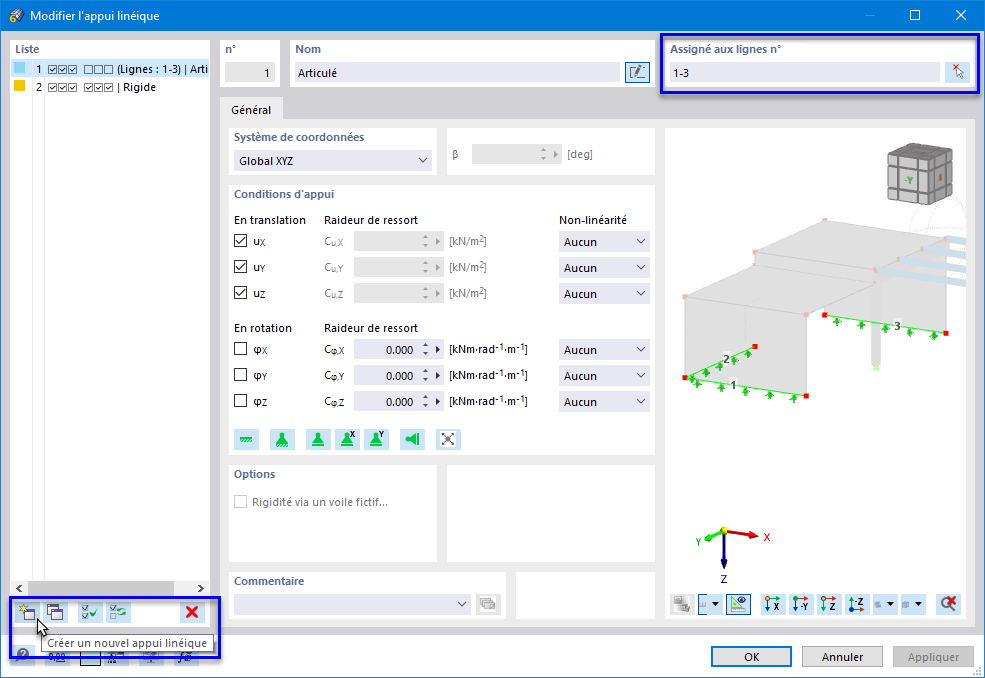The width and height of the screenshot is (985, 678).
Task: Open the φY non-linearity Aucun dropdown
Action: (604, 376)
